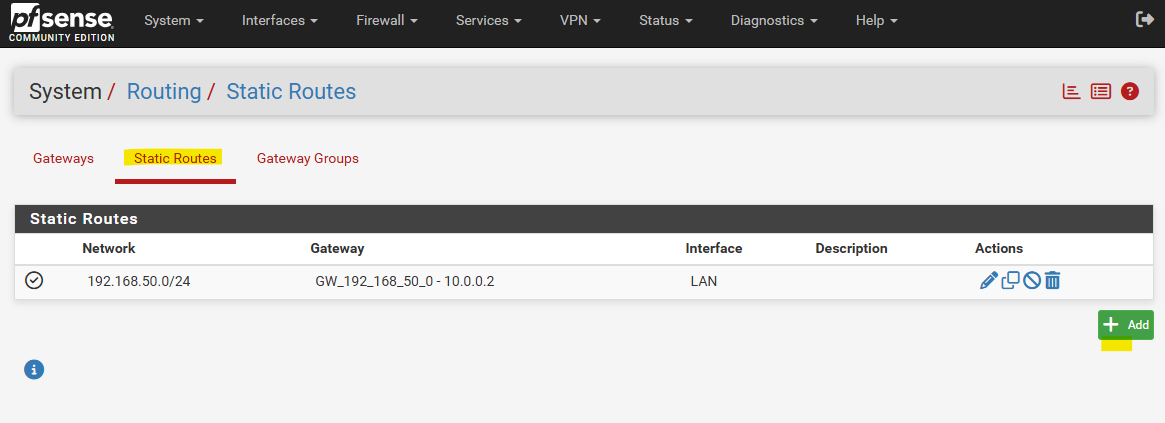
Task: Log out using the top-right arrow icon
Action: 1144,20
